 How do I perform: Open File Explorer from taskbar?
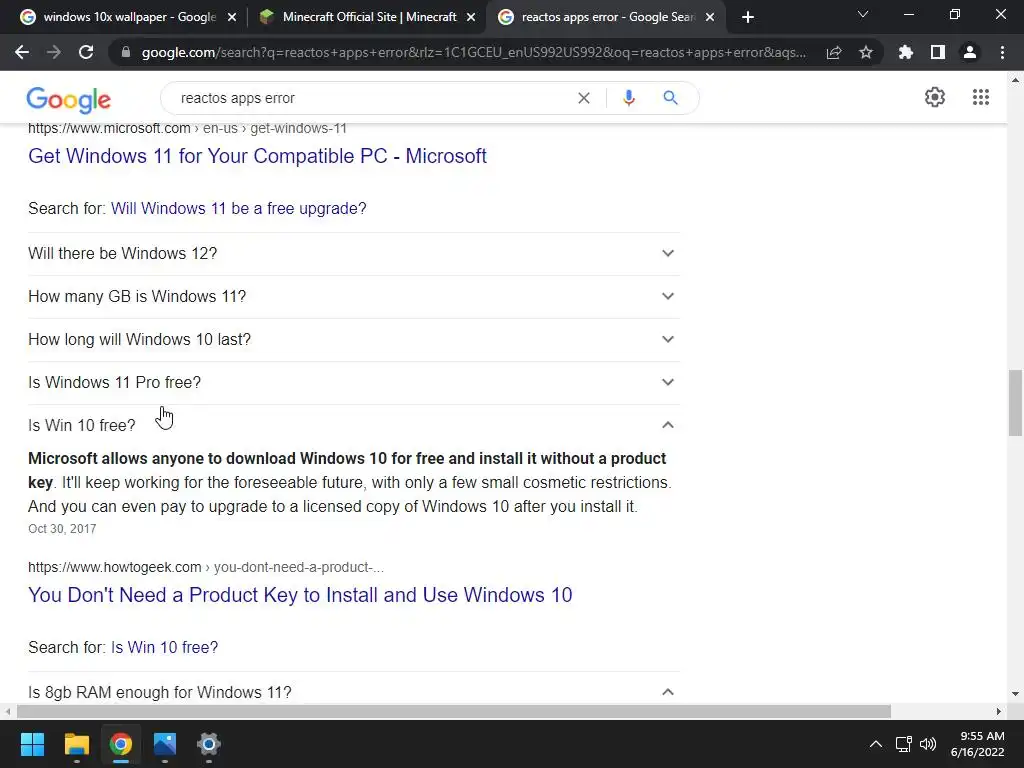(x=76, y=744)
